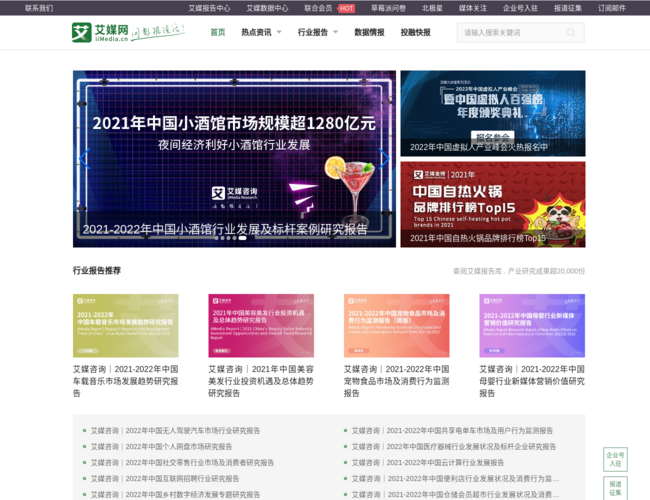Select the active carousel indicator dot
Screen dimensions: 650x500
click(x=242, y=238)
